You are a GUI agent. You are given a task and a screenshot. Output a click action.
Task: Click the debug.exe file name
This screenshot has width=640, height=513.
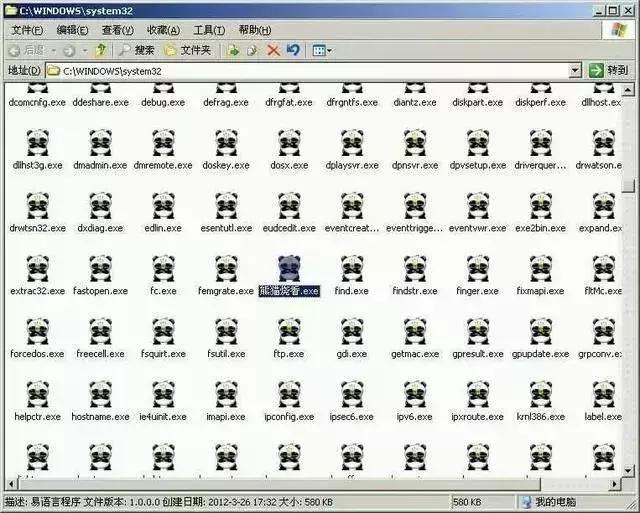(163, 102)
